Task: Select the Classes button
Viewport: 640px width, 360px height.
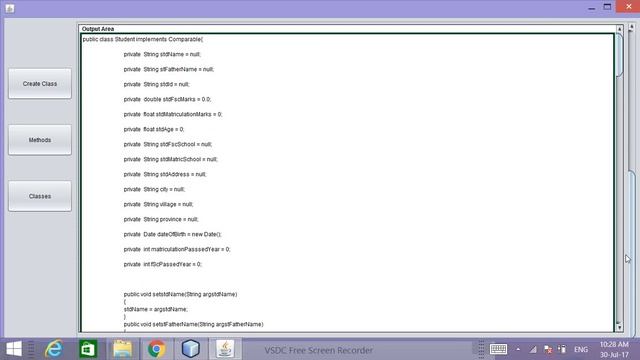Action: [40, 196]
